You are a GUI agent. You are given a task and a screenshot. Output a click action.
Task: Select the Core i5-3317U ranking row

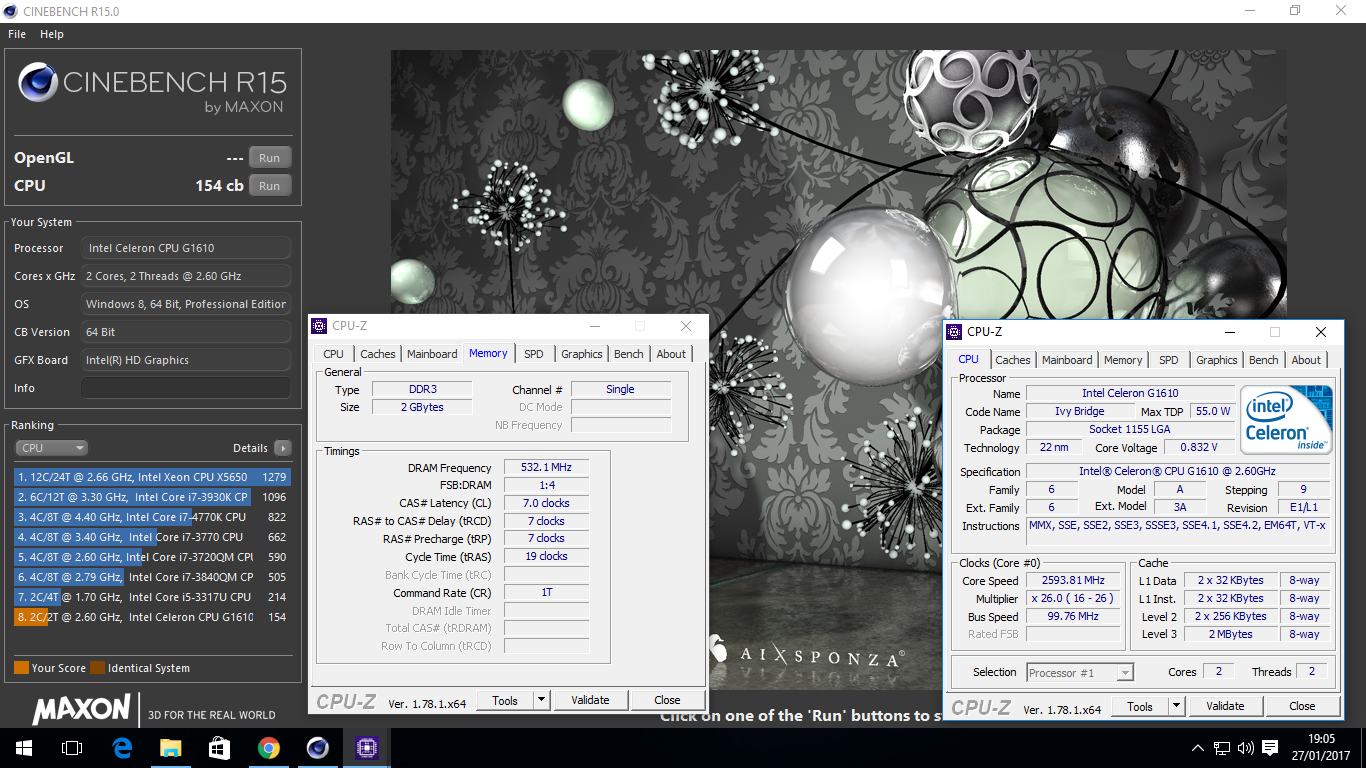point(152,597)
